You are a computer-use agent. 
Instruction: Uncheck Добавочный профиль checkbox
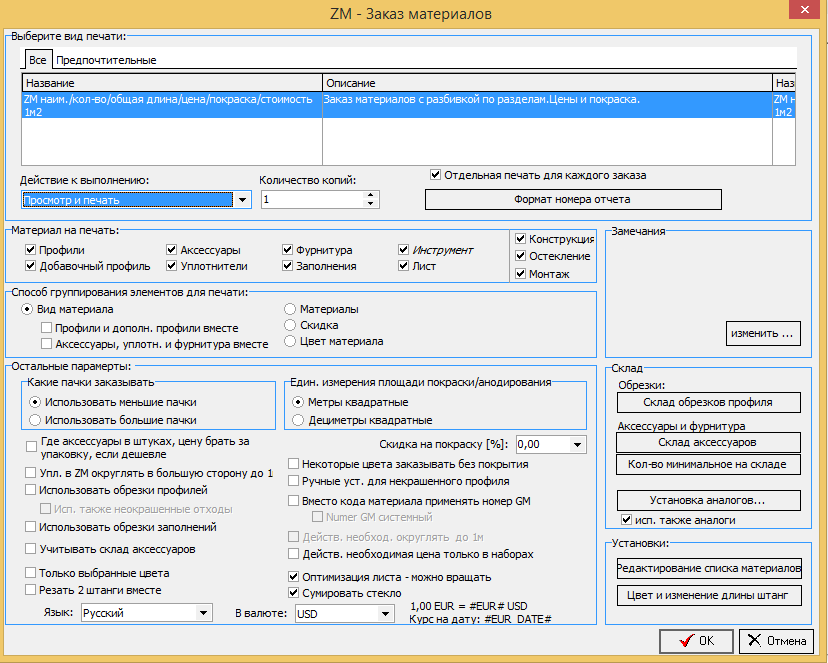(31, 266)
